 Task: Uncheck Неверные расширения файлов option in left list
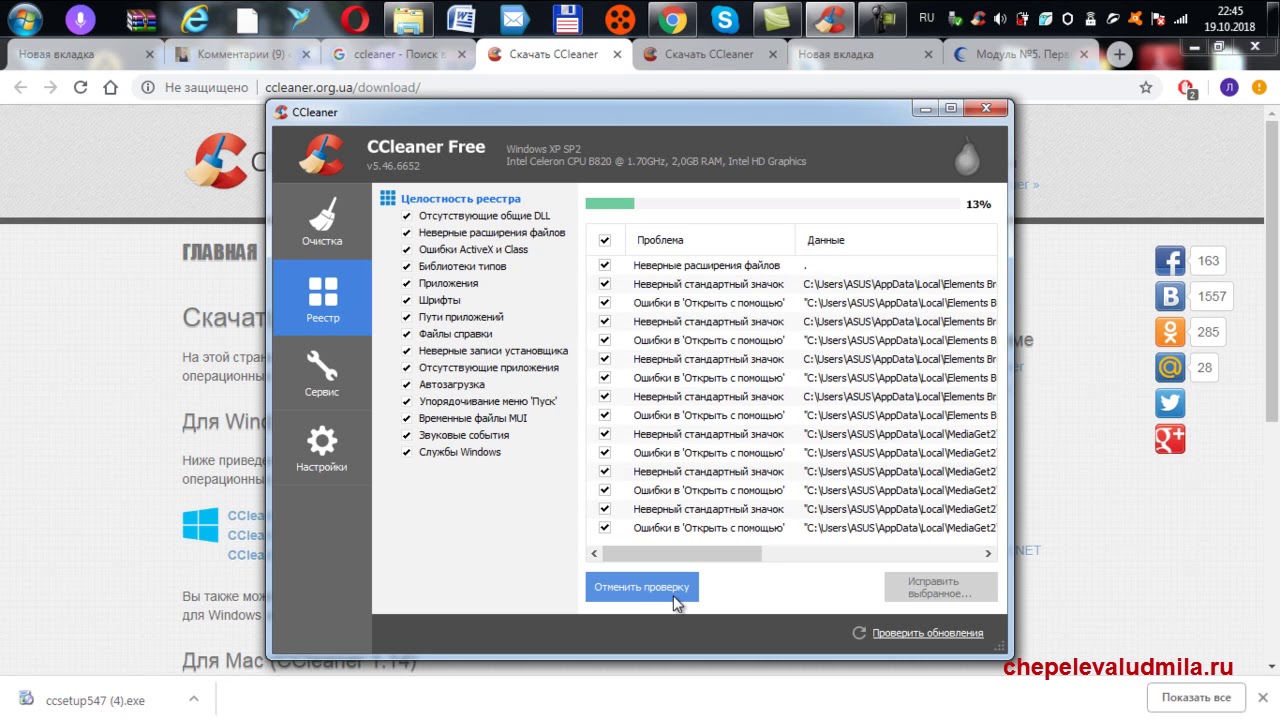point(407,233)
